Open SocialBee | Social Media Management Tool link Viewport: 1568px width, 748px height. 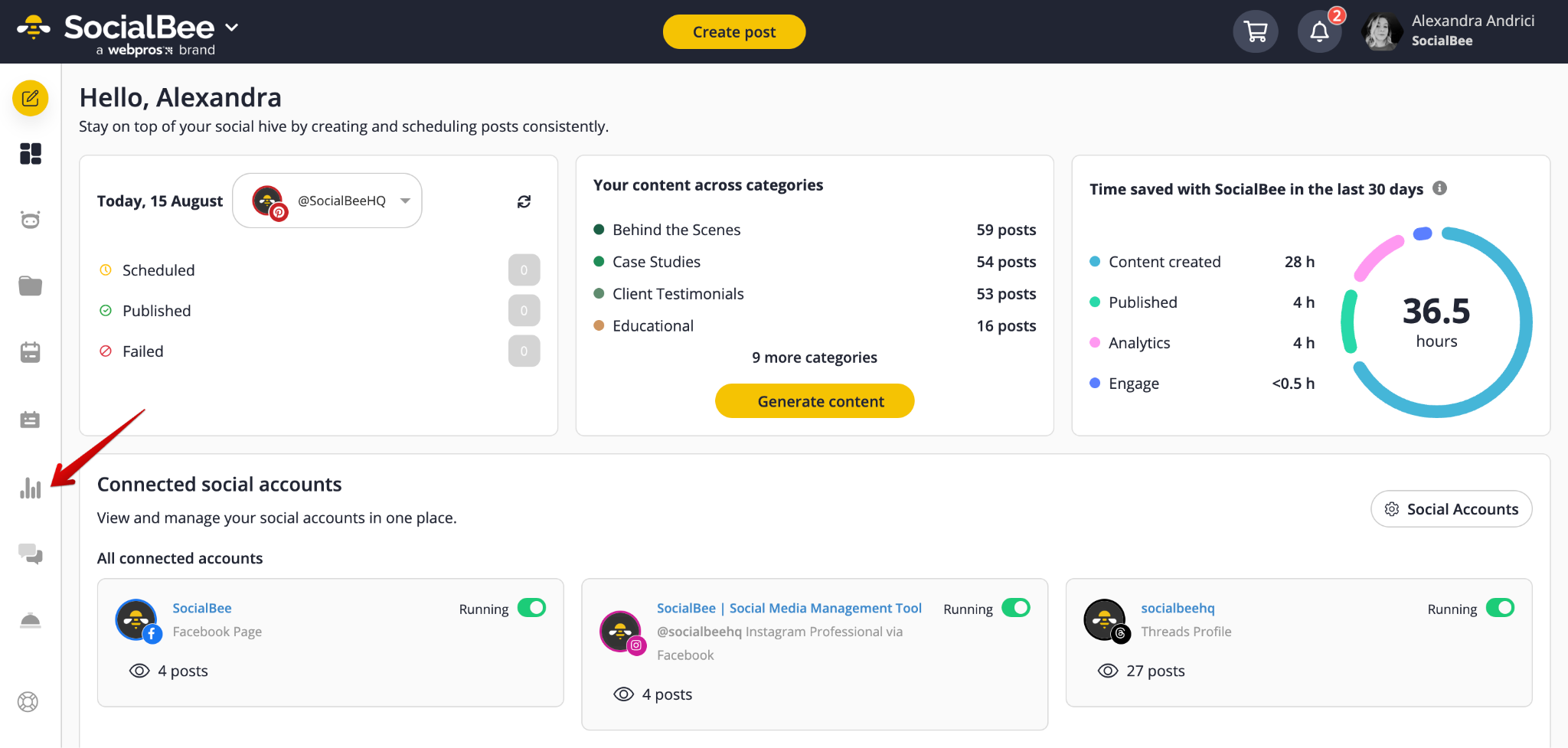tap(789, 608)
